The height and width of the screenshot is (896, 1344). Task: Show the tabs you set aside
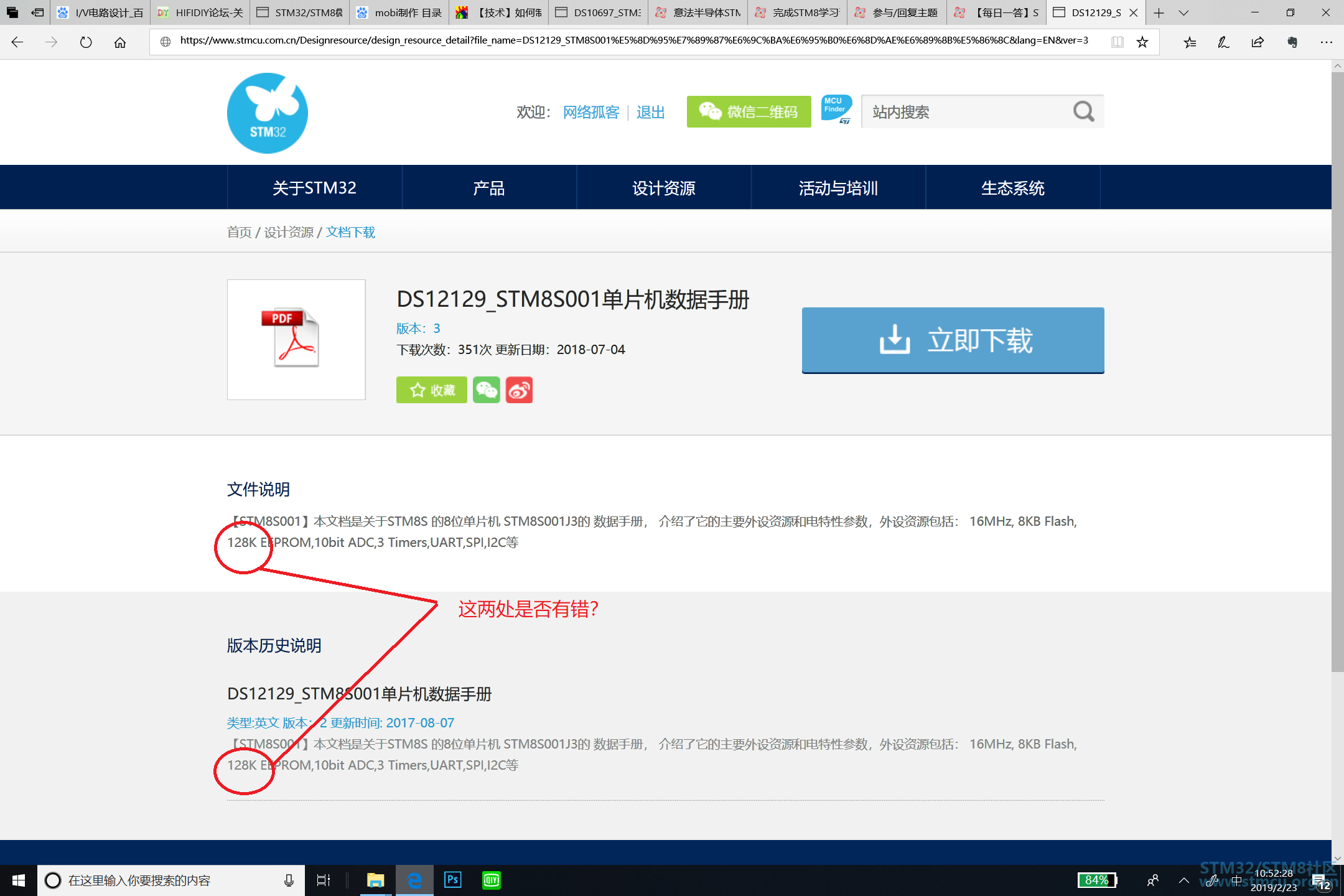pos(12,12)
